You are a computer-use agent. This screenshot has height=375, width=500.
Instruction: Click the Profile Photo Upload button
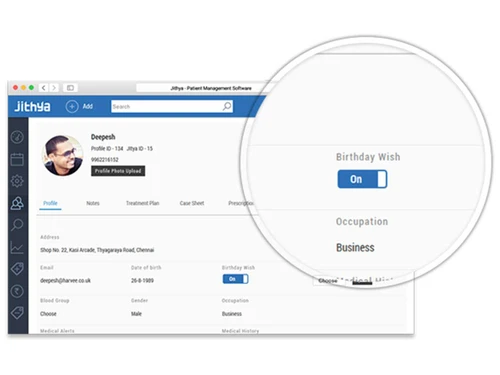(118, 171)
